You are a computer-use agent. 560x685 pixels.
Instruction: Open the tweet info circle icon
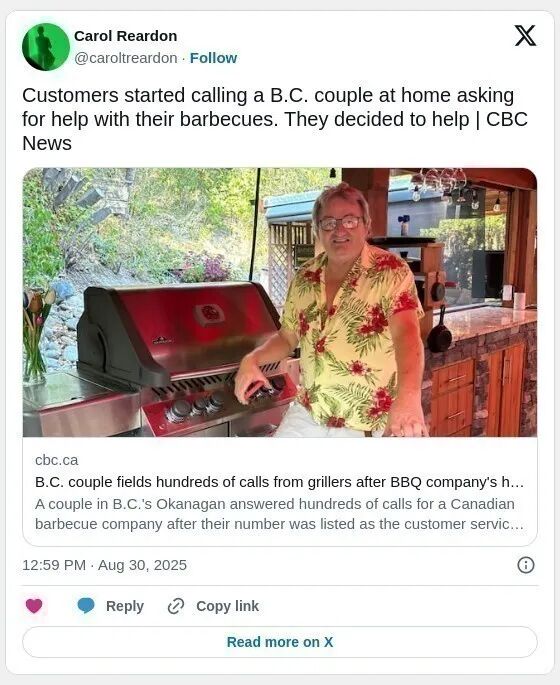tap(526, 565)
